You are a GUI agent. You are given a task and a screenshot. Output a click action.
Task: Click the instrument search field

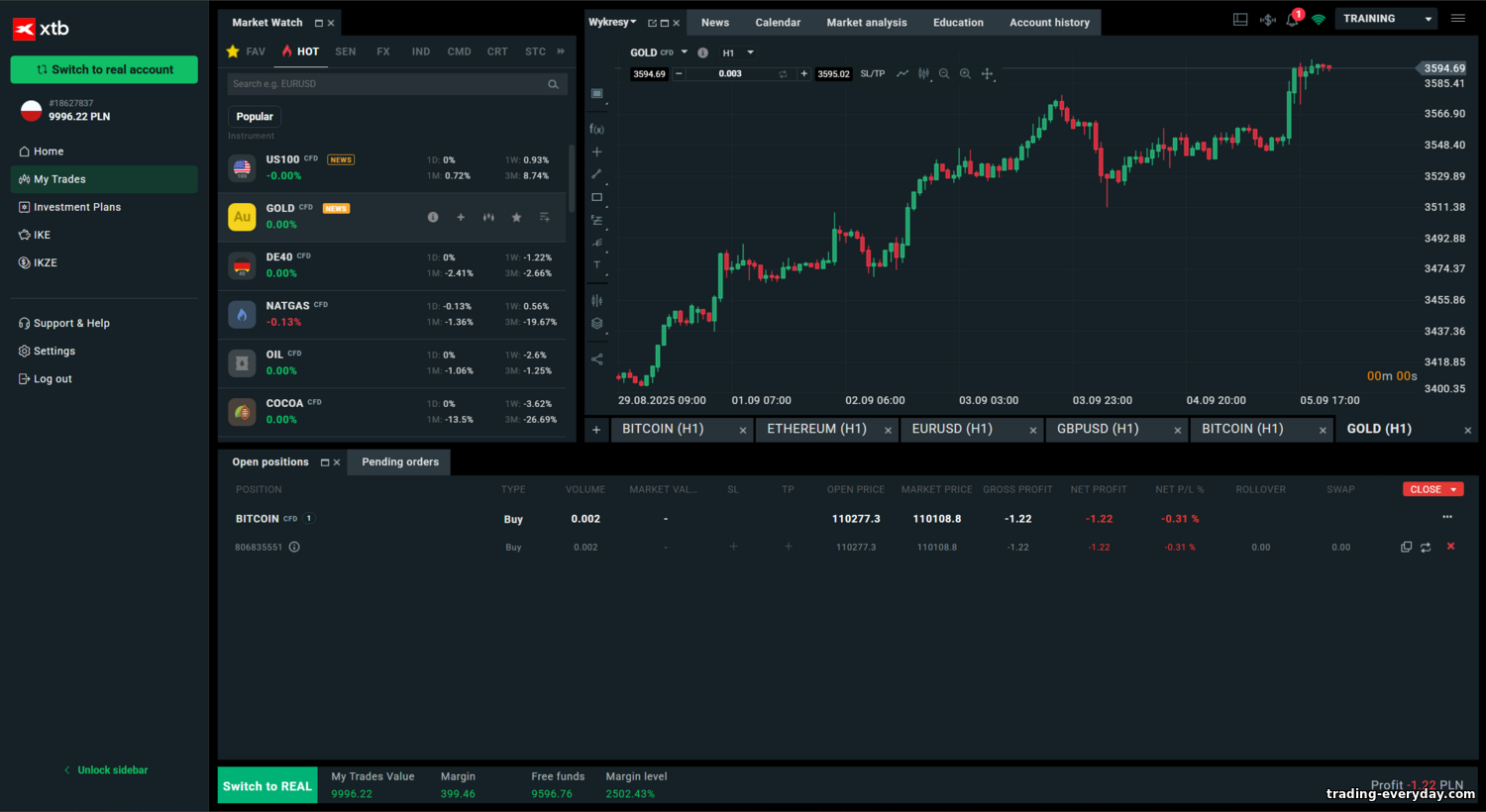pos(386,84)
